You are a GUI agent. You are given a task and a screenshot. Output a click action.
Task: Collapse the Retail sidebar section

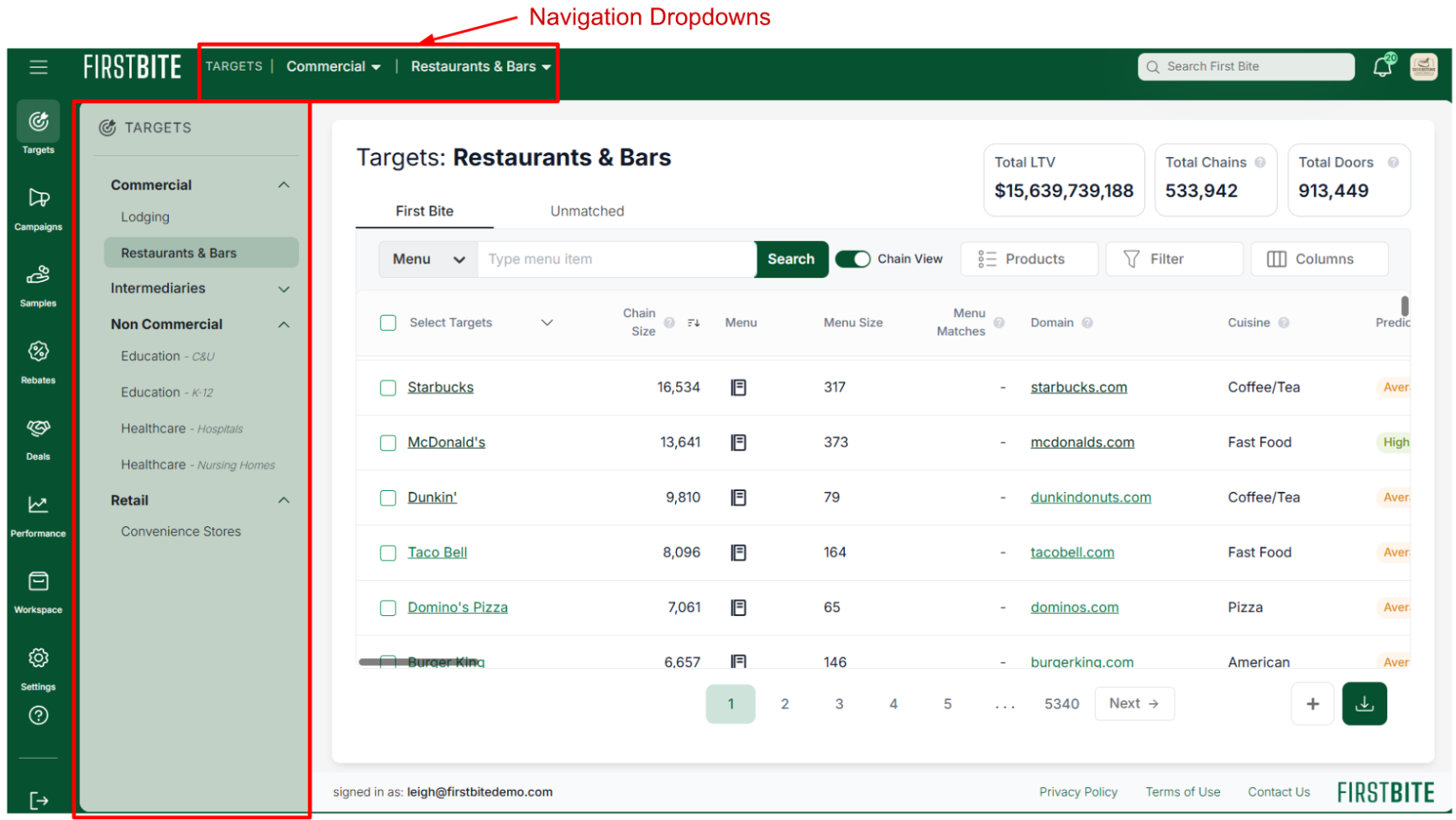click(284, 501)
